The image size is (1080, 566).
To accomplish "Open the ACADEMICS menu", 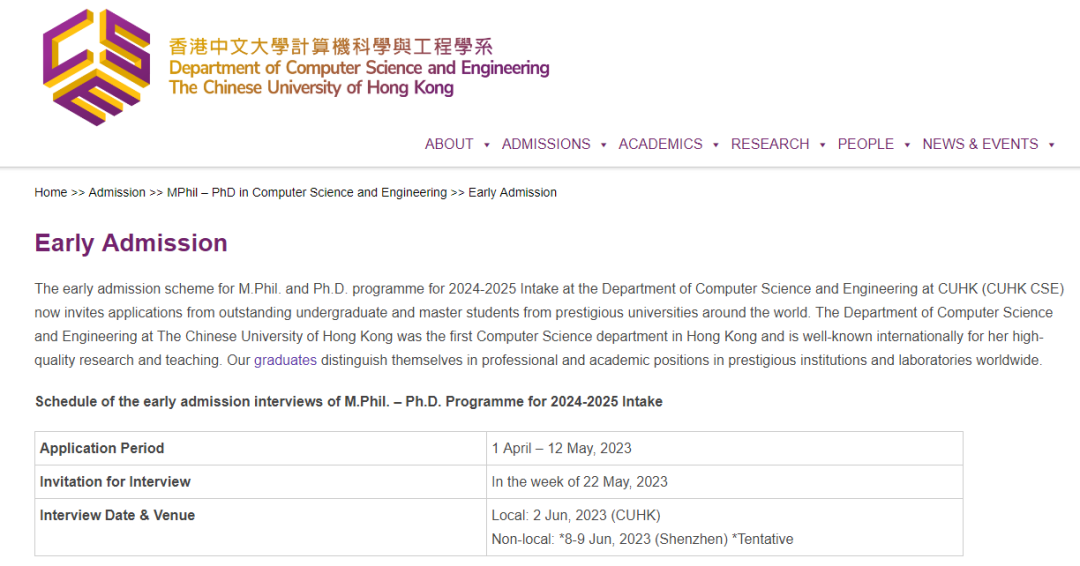I will coord(660,144).
